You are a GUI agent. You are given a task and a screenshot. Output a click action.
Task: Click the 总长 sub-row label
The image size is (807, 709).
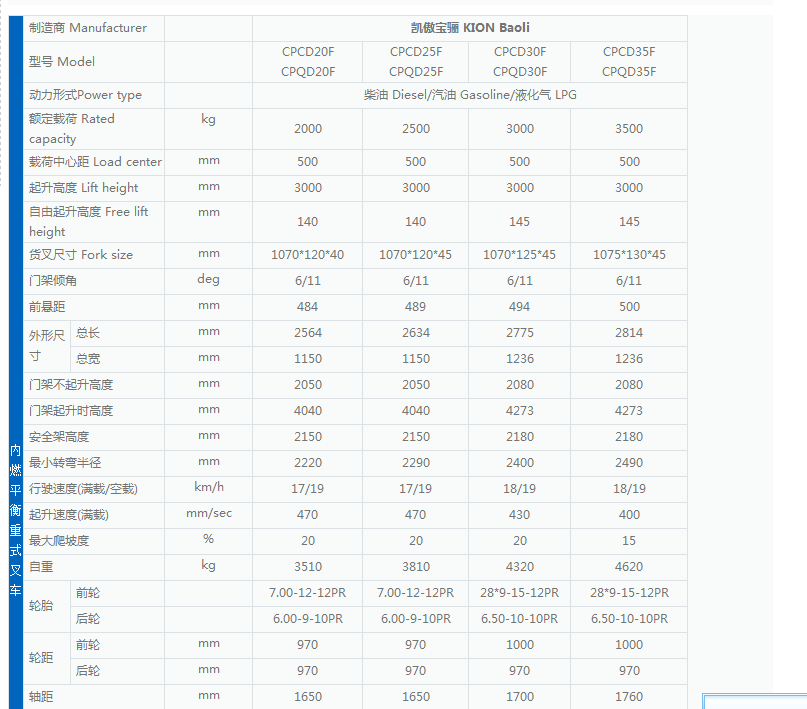pyautogui.click(x=87, y=333)
